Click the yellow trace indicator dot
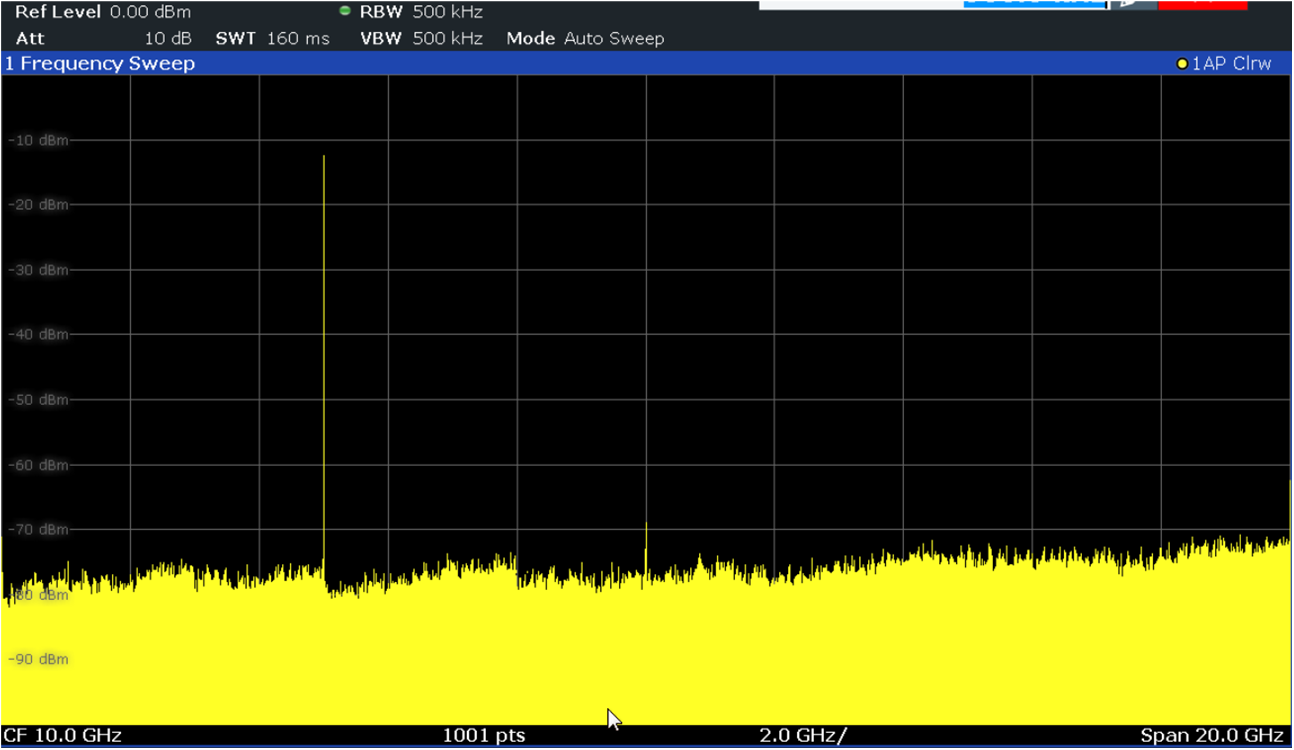1294x750 pixels. coord(1183,63)
